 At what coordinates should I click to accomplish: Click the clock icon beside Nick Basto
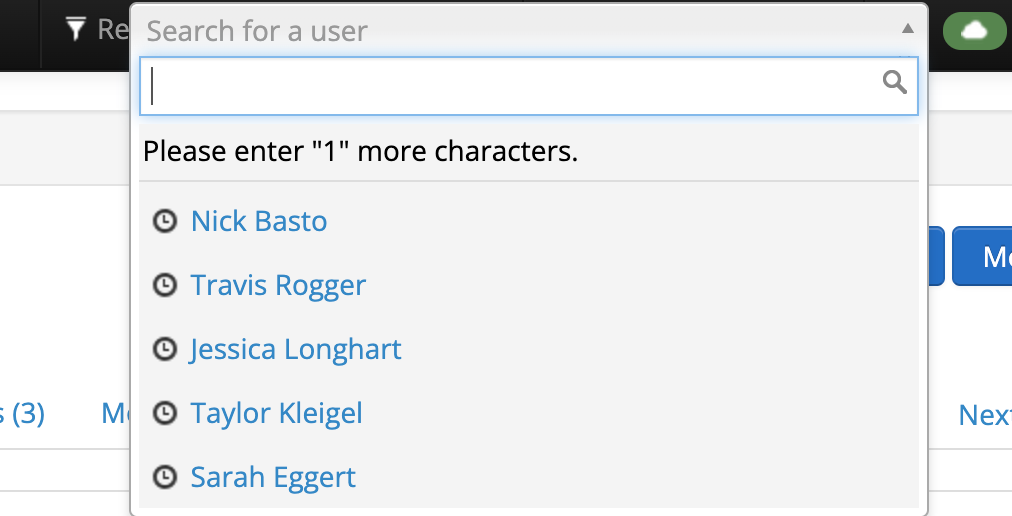click(165, 222)
